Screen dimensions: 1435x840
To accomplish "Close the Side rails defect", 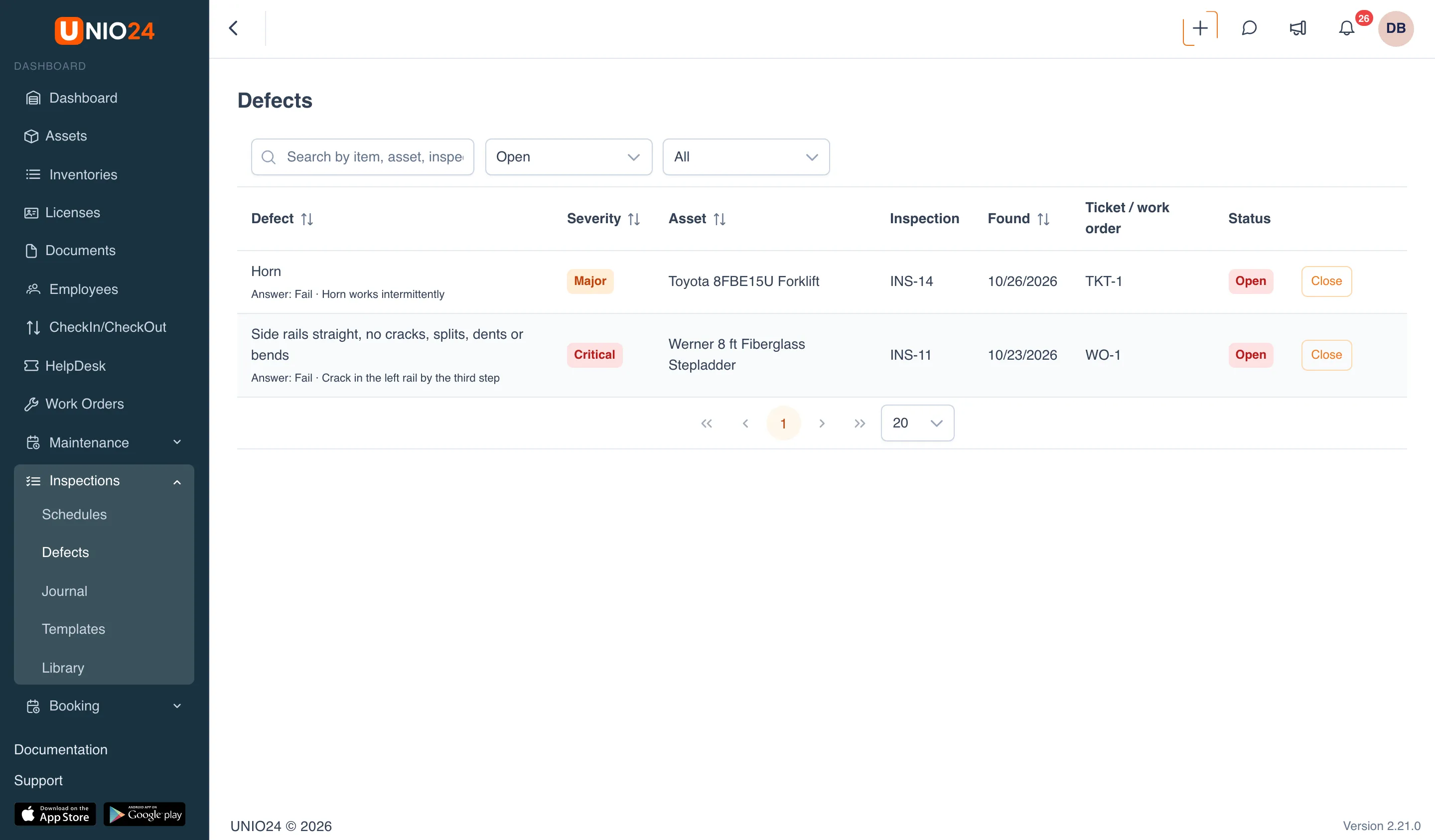I will [x=1326, y=355].
